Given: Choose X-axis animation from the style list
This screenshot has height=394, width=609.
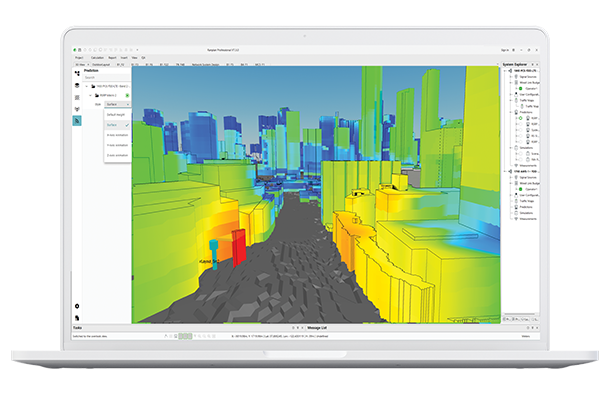Looking at the screenshot, I should coord(117,135).
